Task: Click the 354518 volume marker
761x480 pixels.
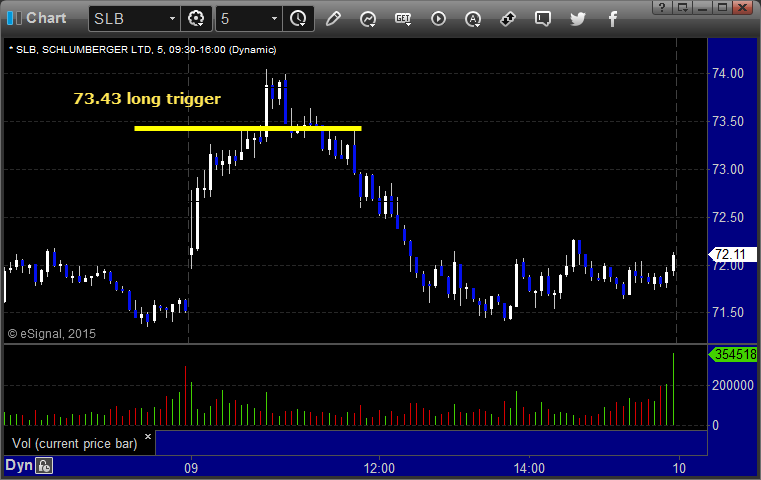Action: 733,354
